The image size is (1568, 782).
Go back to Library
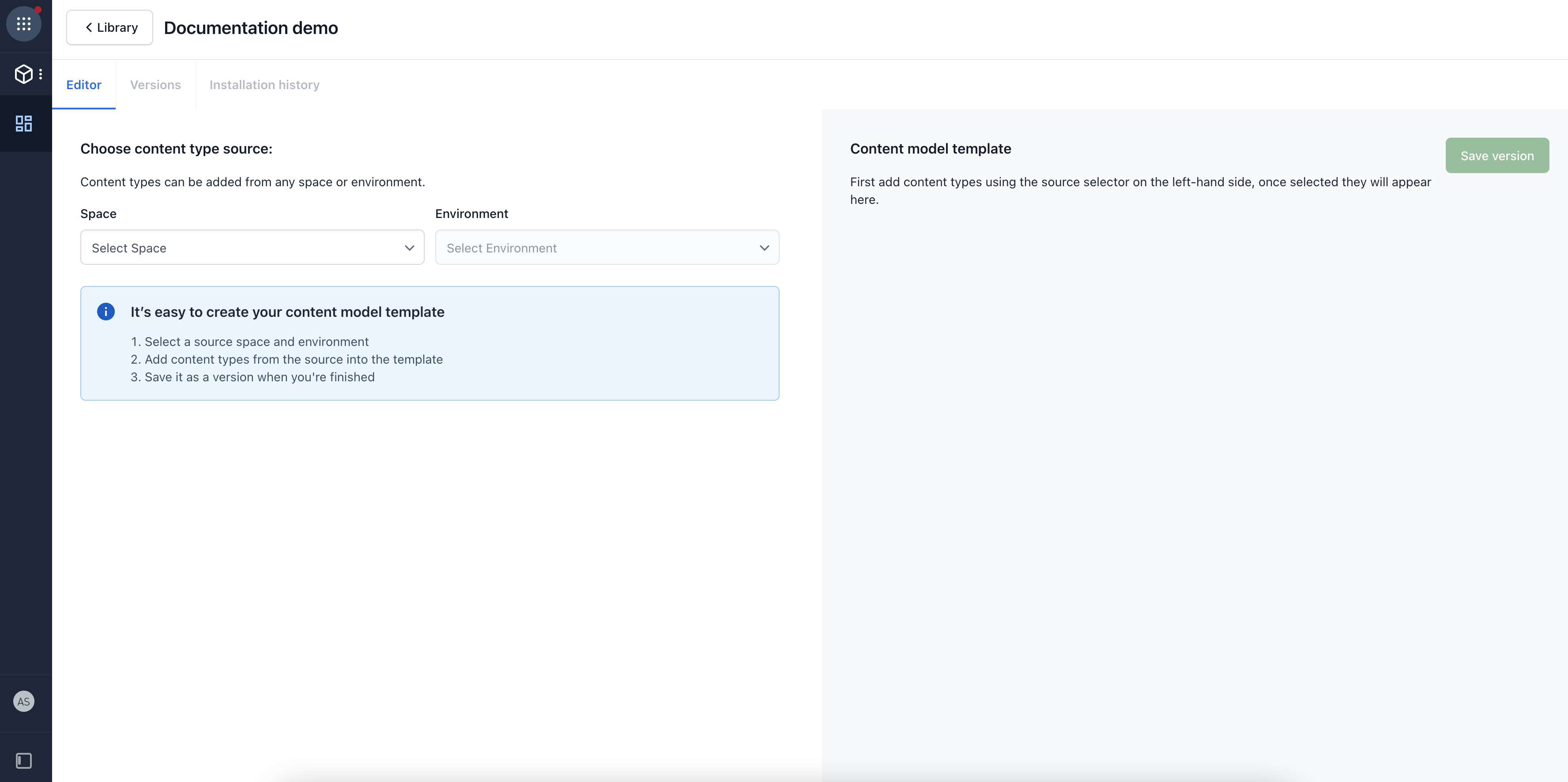pyautogui.click(x=109, y=27)
